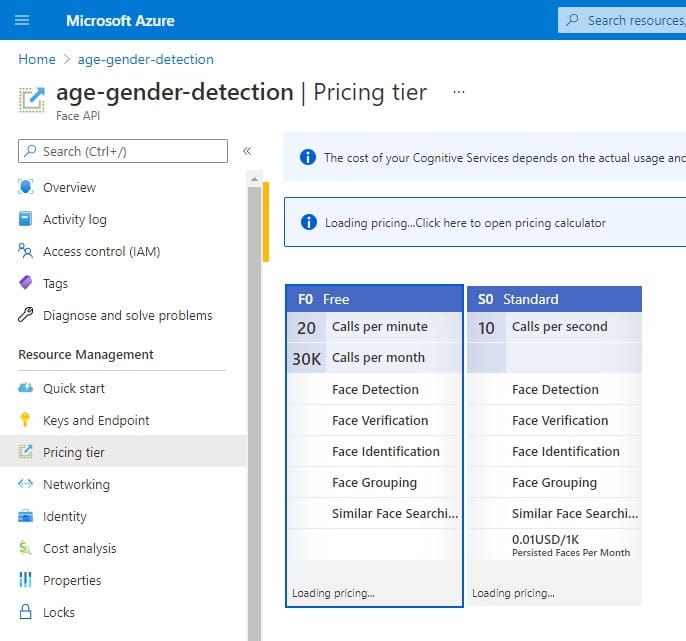
Task: Go to Home breadcrumb link
Action: [37, 59]
